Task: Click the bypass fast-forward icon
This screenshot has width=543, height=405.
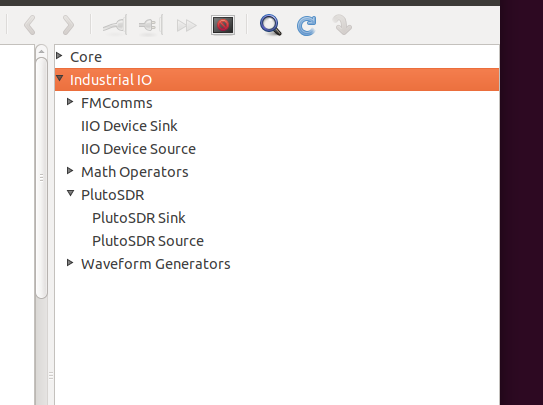Action: point(187,25)
